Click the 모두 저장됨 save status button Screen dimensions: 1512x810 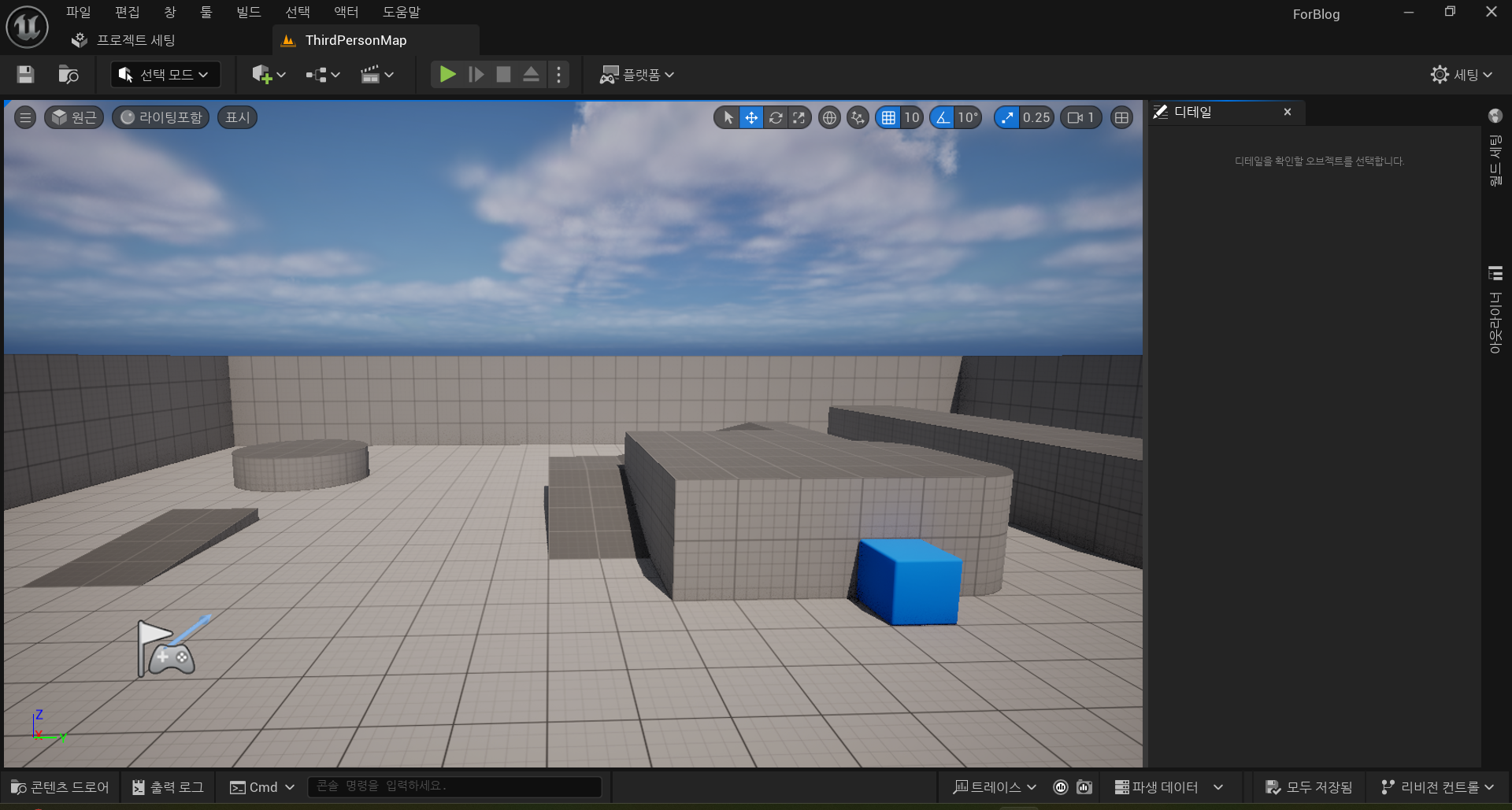pyautogui.click(x=1309, y=787)
